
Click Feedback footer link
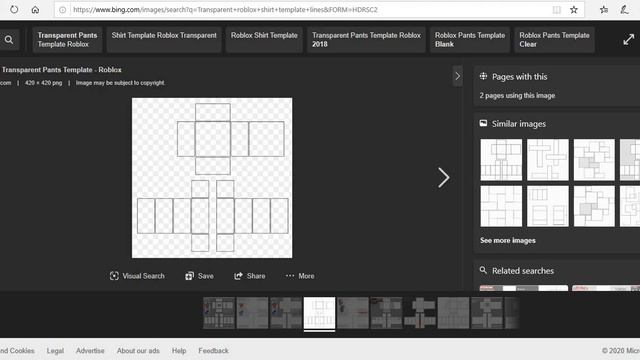pyautogui.click(x=213, y=351)
